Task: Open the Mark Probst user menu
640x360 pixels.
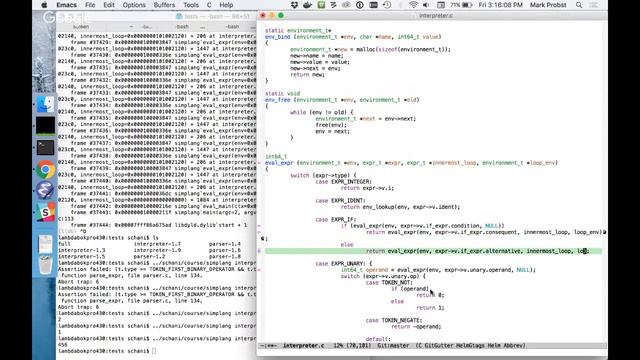Action: 548,5
